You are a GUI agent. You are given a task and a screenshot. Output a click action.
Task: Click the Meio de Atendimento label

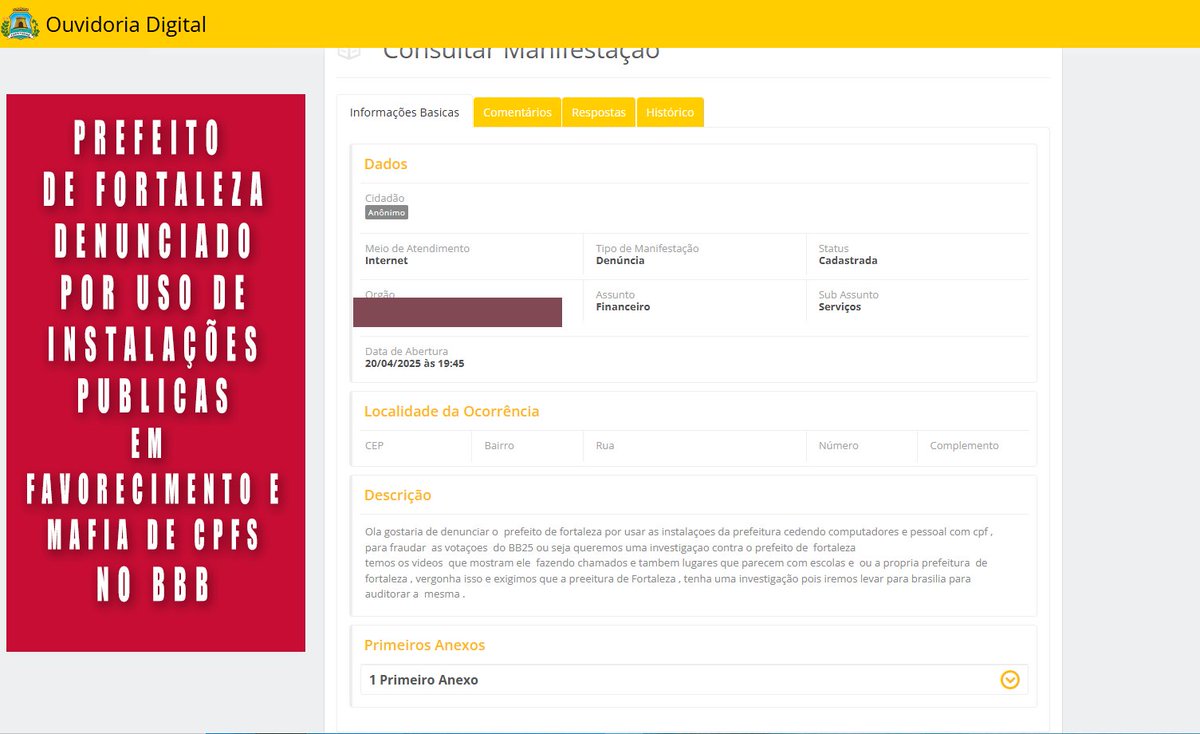coord(417,248)
